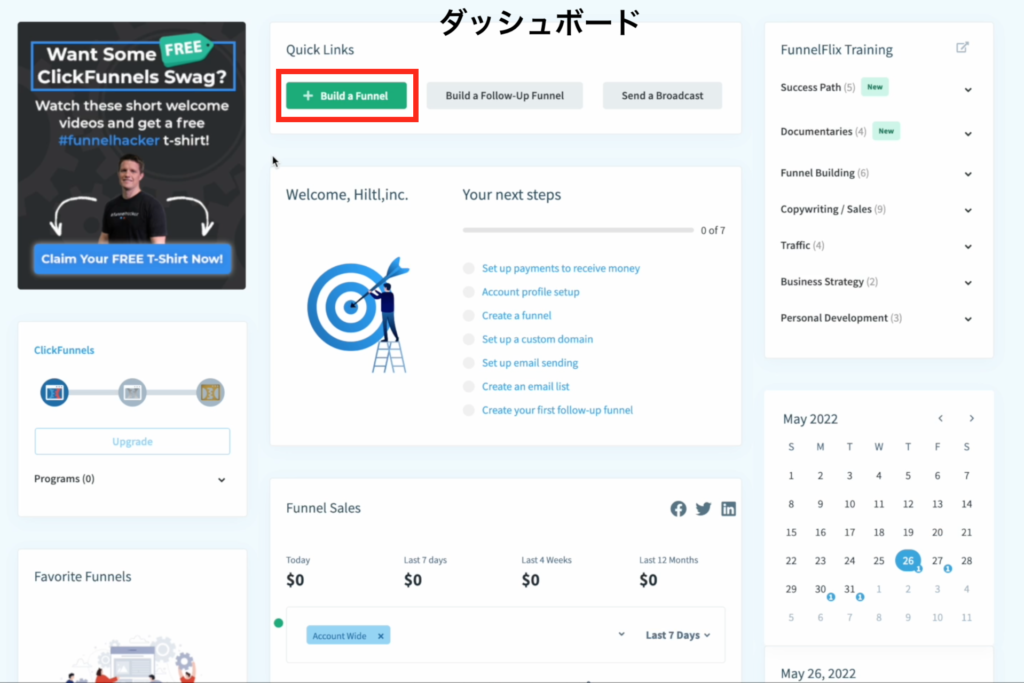Open the funnel filter dropdown arrow
The height and width of the screenshot is (683, 1024).
coord(621,634)
